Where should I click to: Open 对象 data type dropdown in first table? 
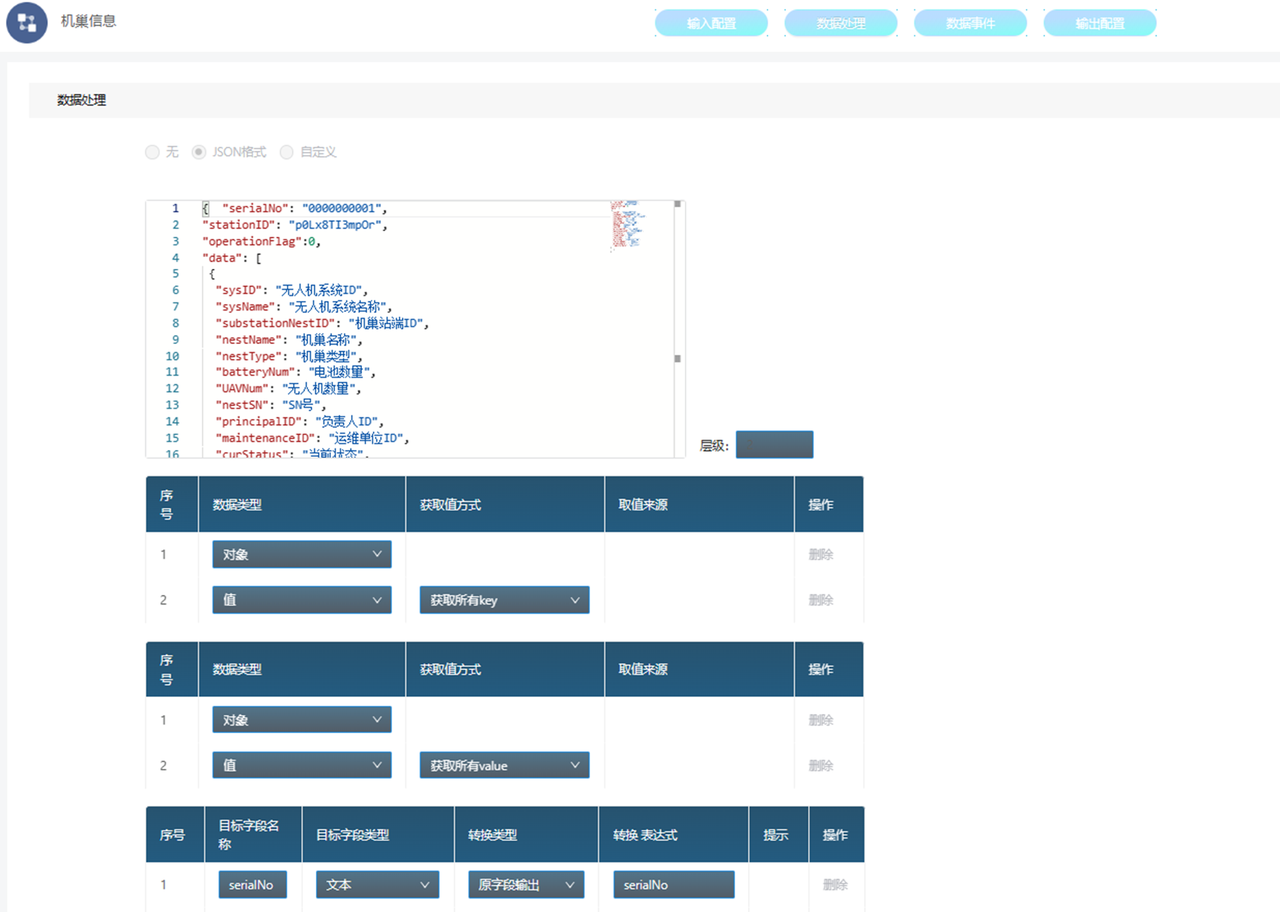(302, 554)
